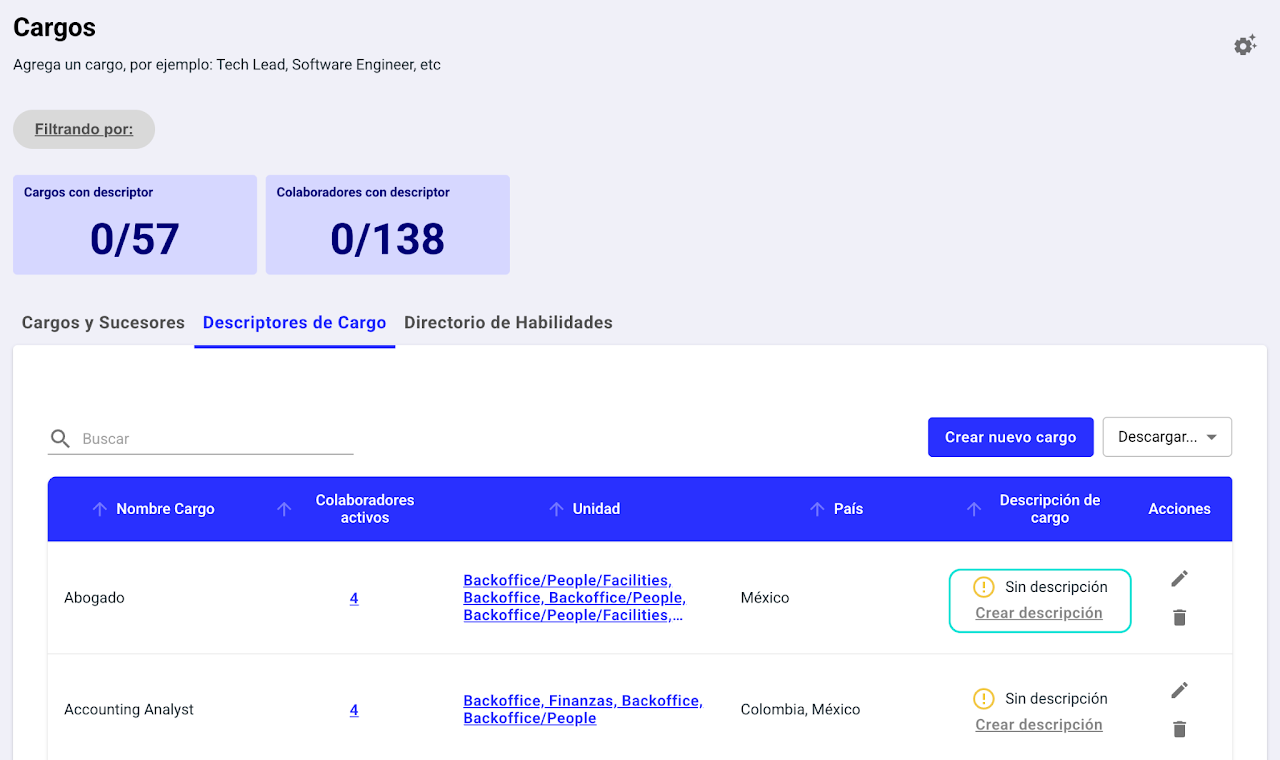
Task: Sort by Nombre Cargo arrow icon
Action: click(99, 509)
